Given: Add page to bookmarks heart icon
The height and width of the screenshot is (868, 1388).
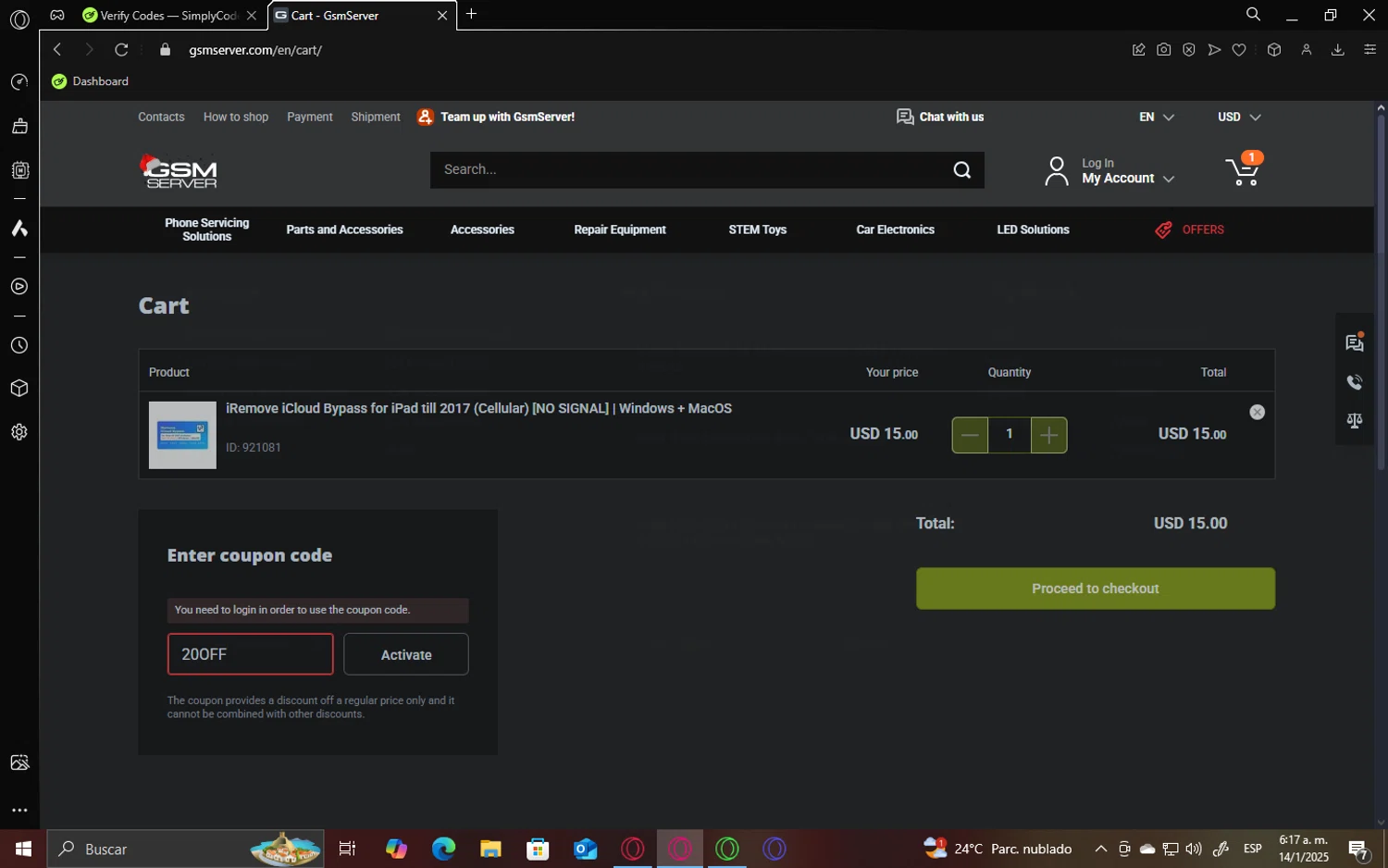Looking at the screenshot, I should coord(1239,50).
